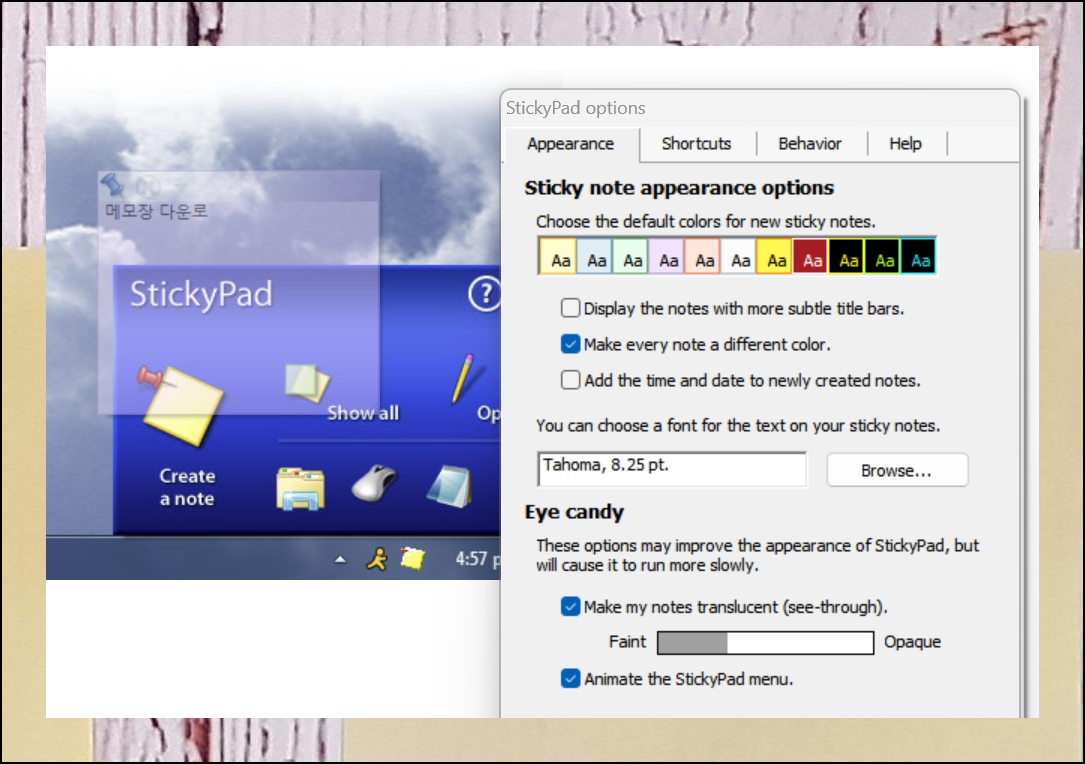Select the pale yellow note color swatch
This screenshot has width=1085, height=764.
pyautogui.click(x=558, y=256)
